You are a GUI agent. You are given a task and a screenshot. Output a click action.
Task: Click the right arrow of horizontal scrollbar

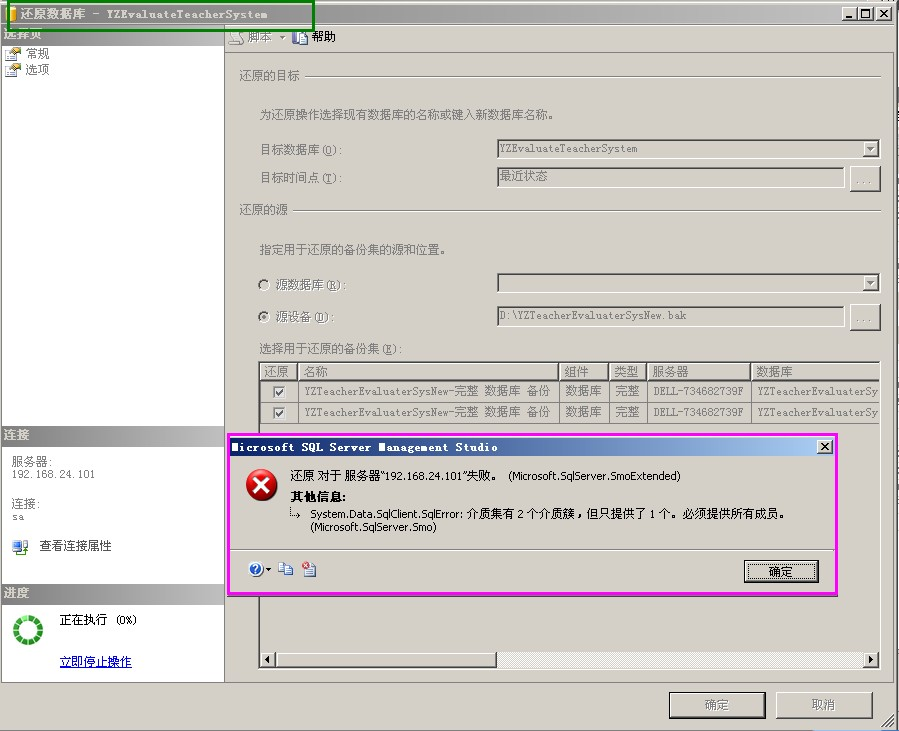pos(871,660)
